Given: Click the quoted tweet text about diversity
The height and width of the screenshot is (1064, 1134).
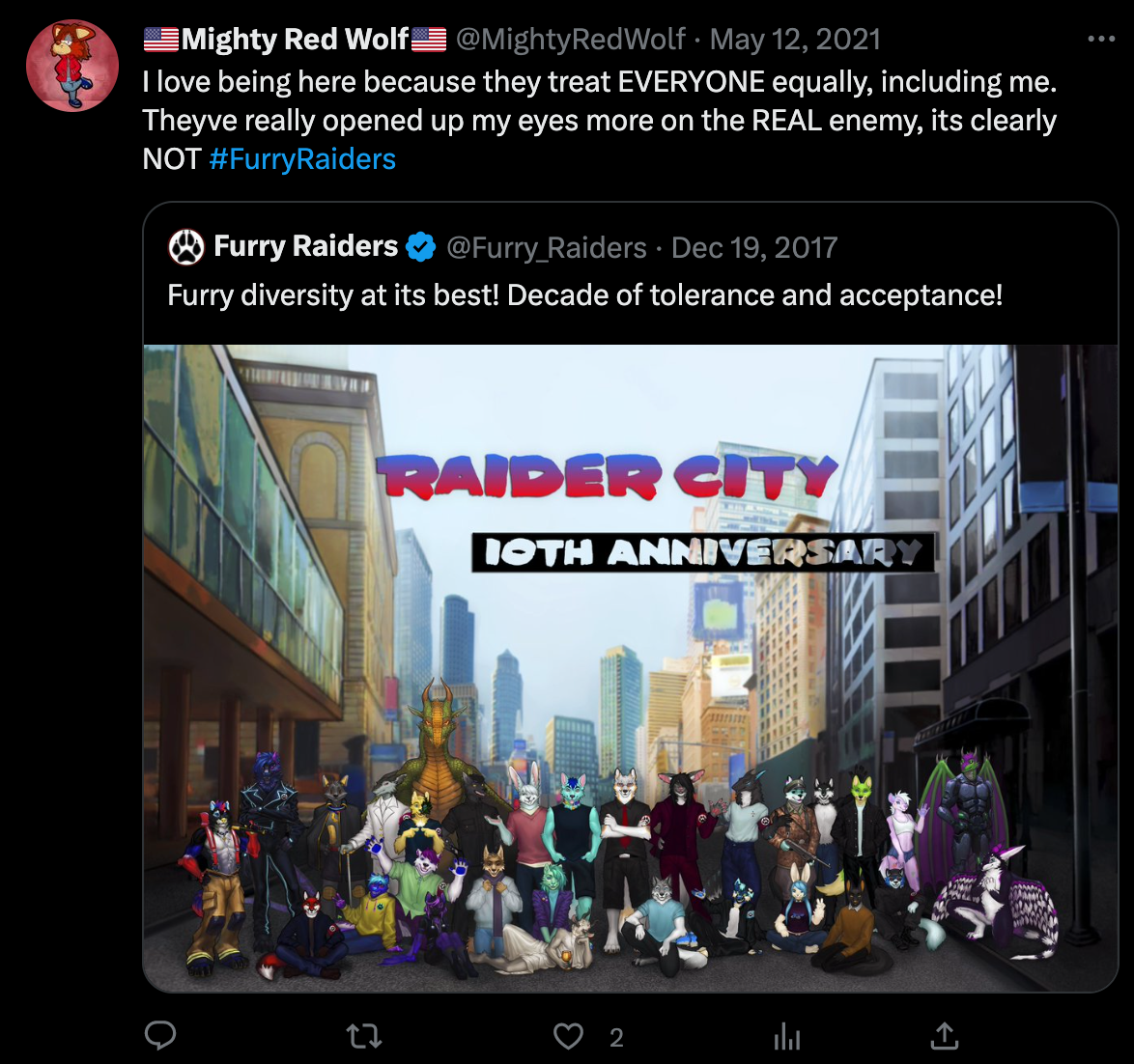Looking at the screenshot, I should point(585,294).
